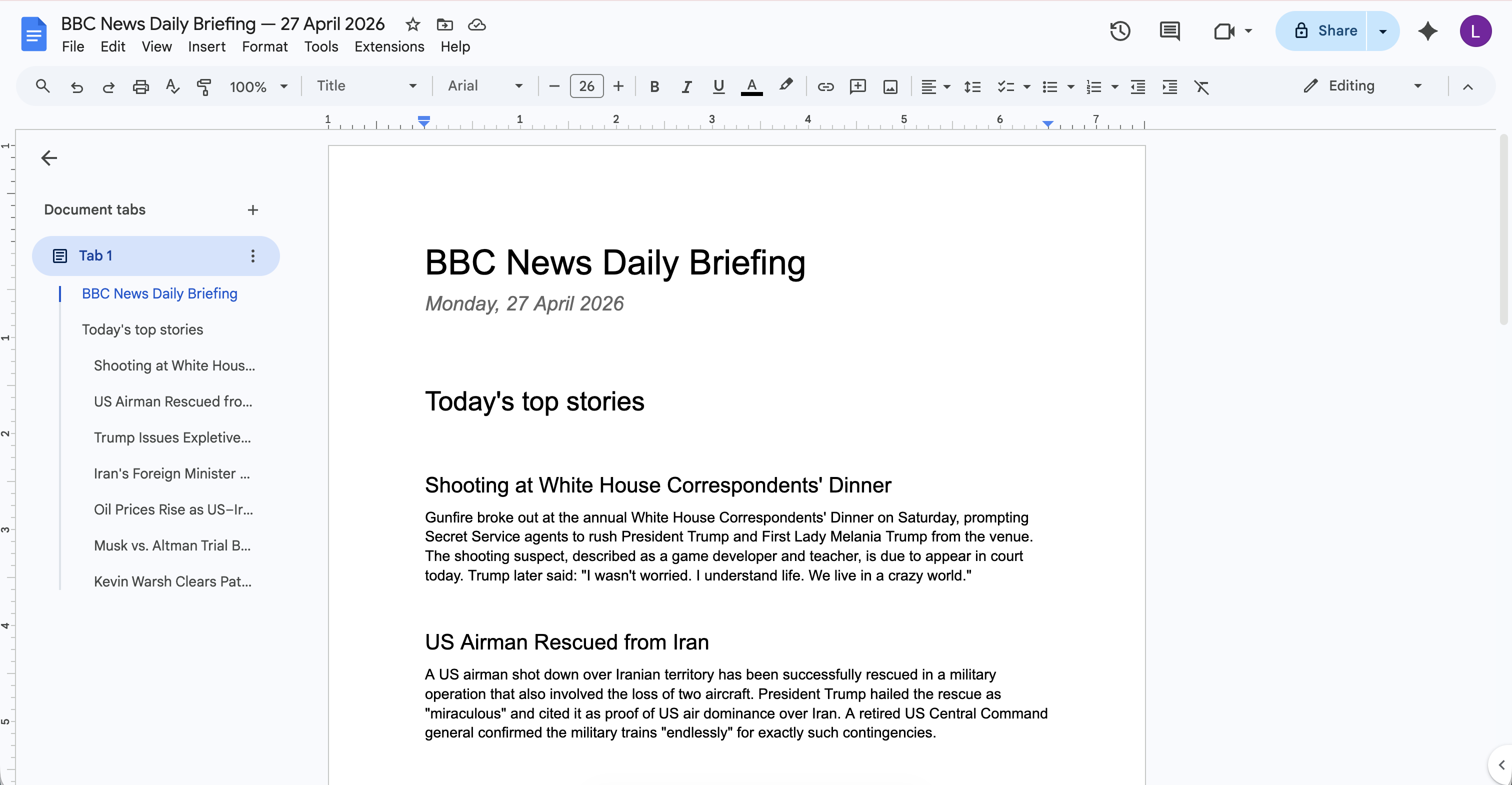Click the add comment icon in toolbar
Screen dimensions: 1512x785
coord(857,87)
